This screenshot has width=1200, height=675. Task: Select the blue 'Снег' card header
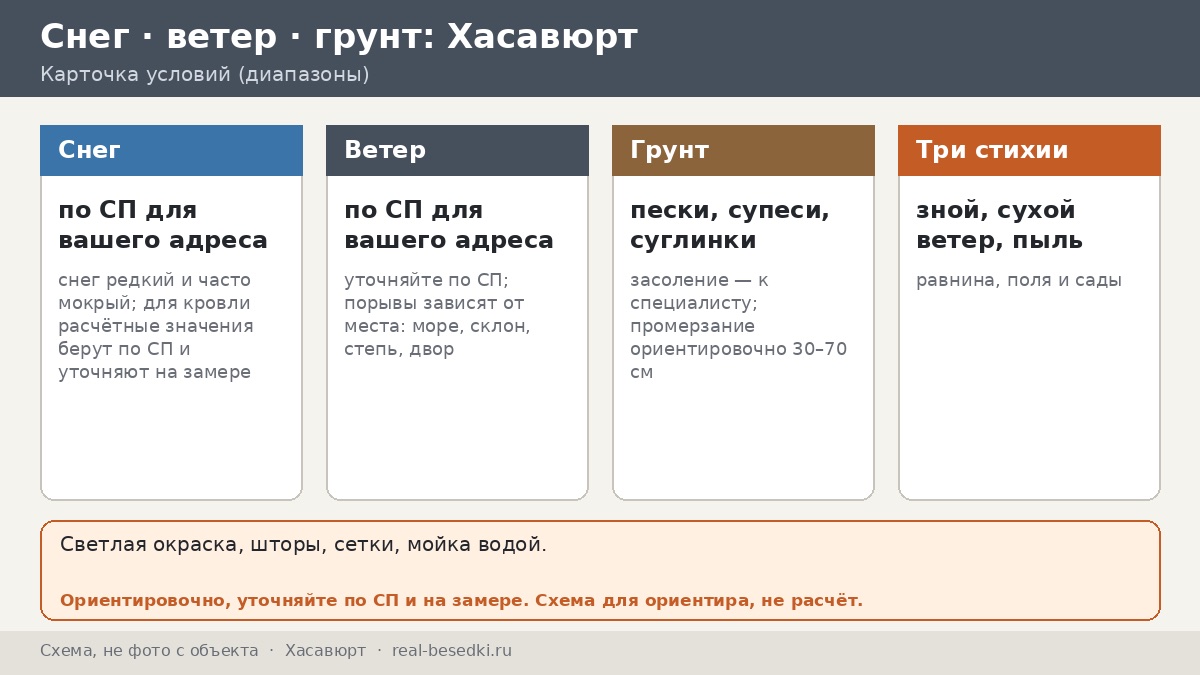(171, 150)
